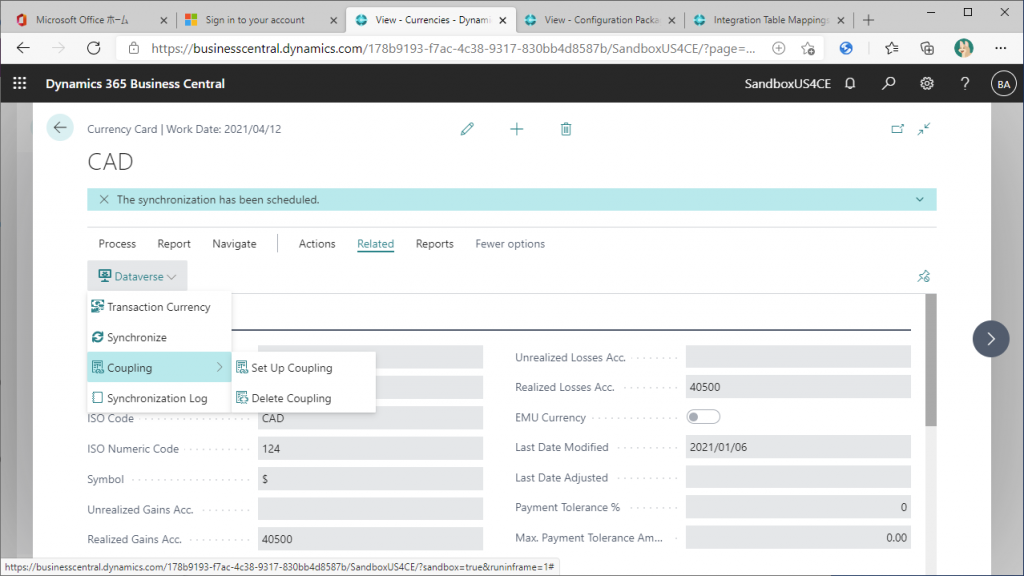The image size is (1024, 576).
Task: Choose Synchronize from the Dataverse menu
Action: [x=159, y=337]
